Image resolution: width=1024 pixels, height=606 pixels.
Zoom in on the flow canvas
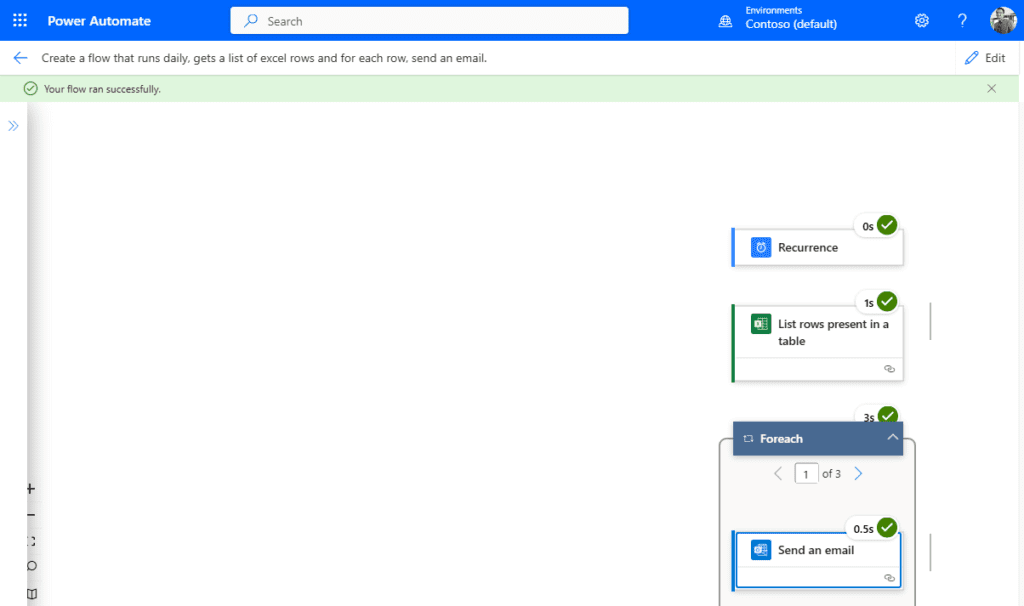click(31, 489)
